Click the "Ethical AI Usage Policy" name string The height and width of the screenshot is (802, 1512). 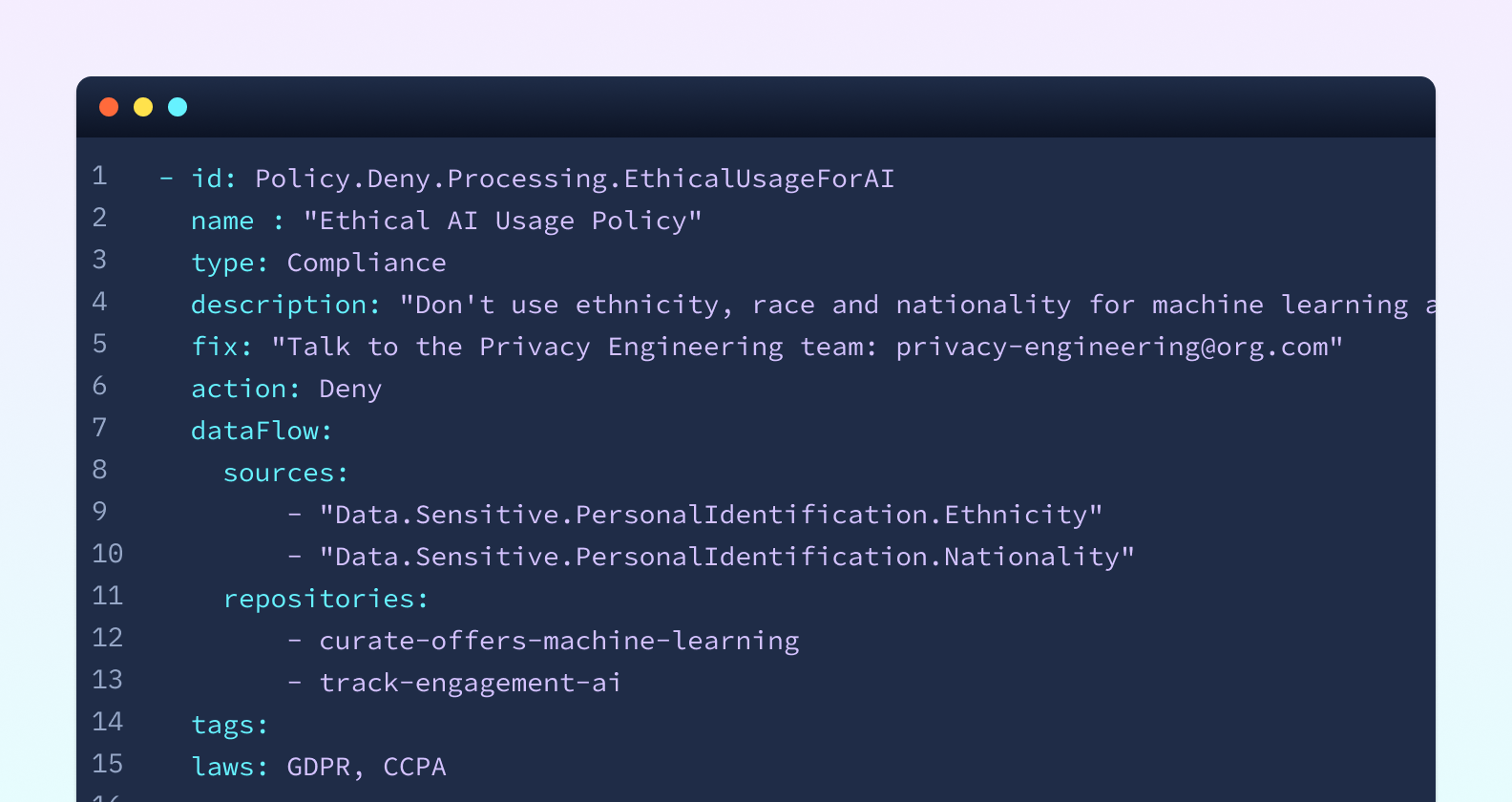click(x=502, y=221)
